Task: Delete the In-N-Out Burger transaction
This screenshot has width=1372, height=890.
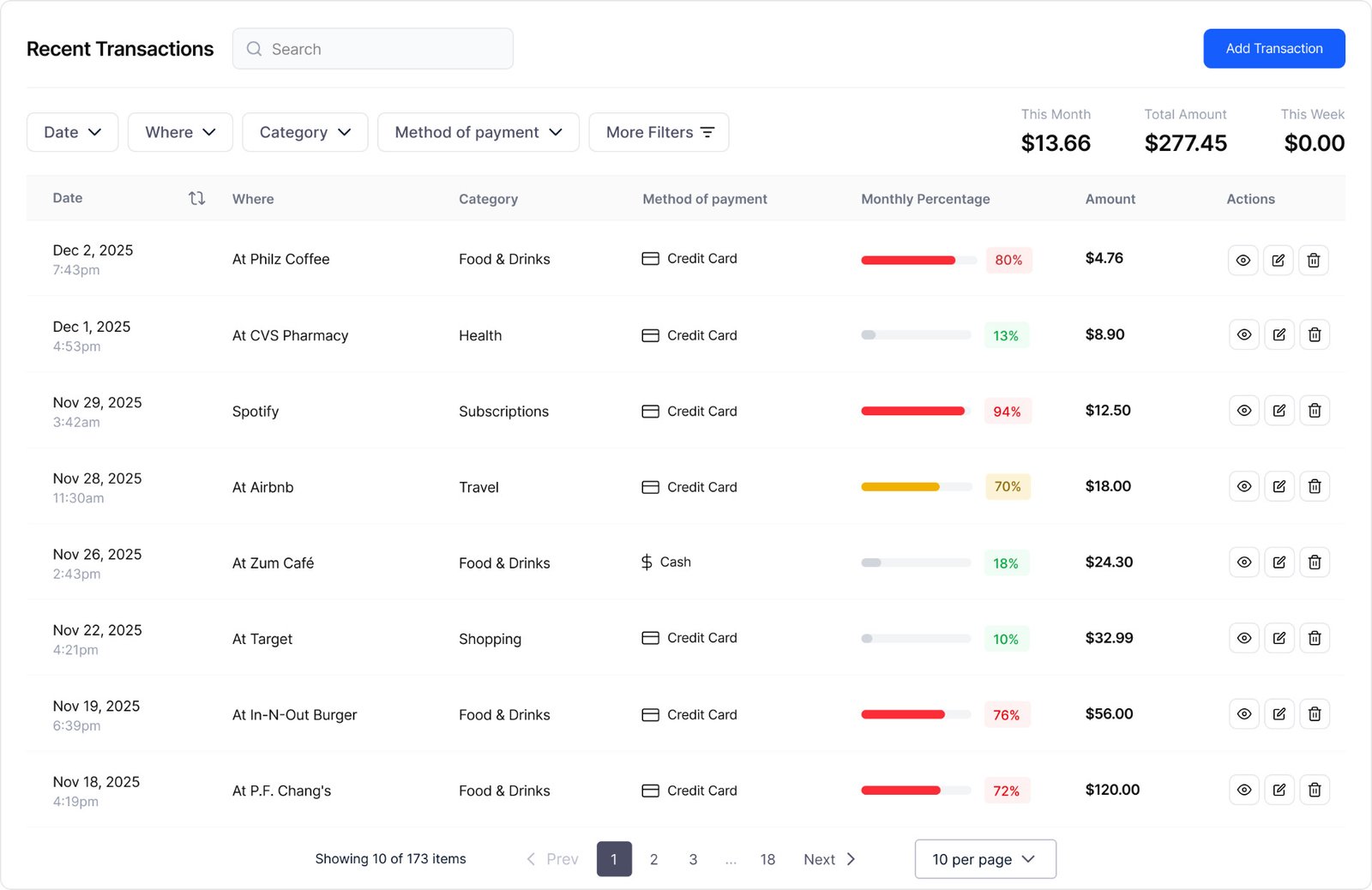Action: point(1314,714)
